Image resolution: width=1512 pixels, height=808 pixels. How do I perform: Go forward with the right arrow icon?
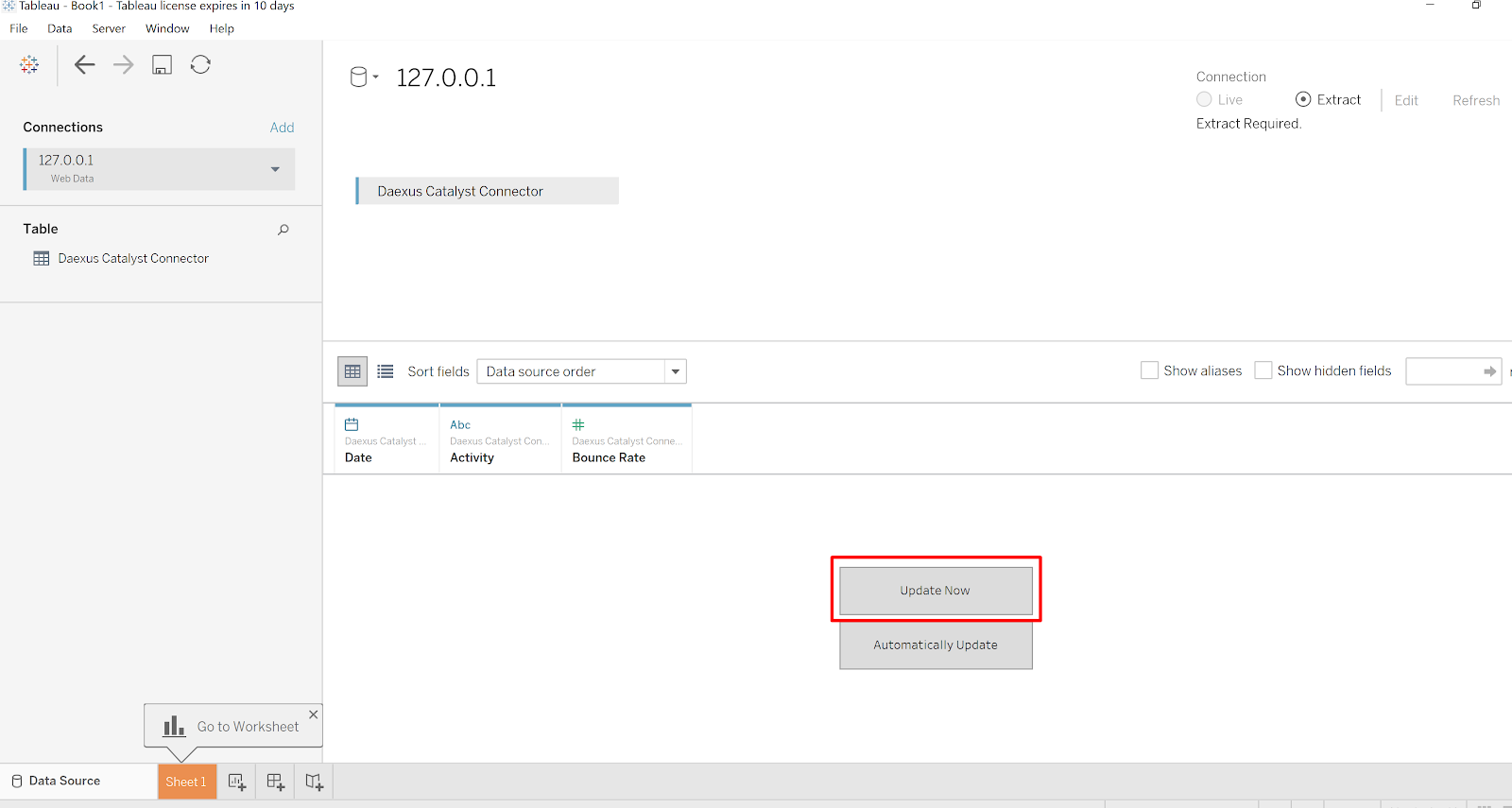[x=123, y=64]
